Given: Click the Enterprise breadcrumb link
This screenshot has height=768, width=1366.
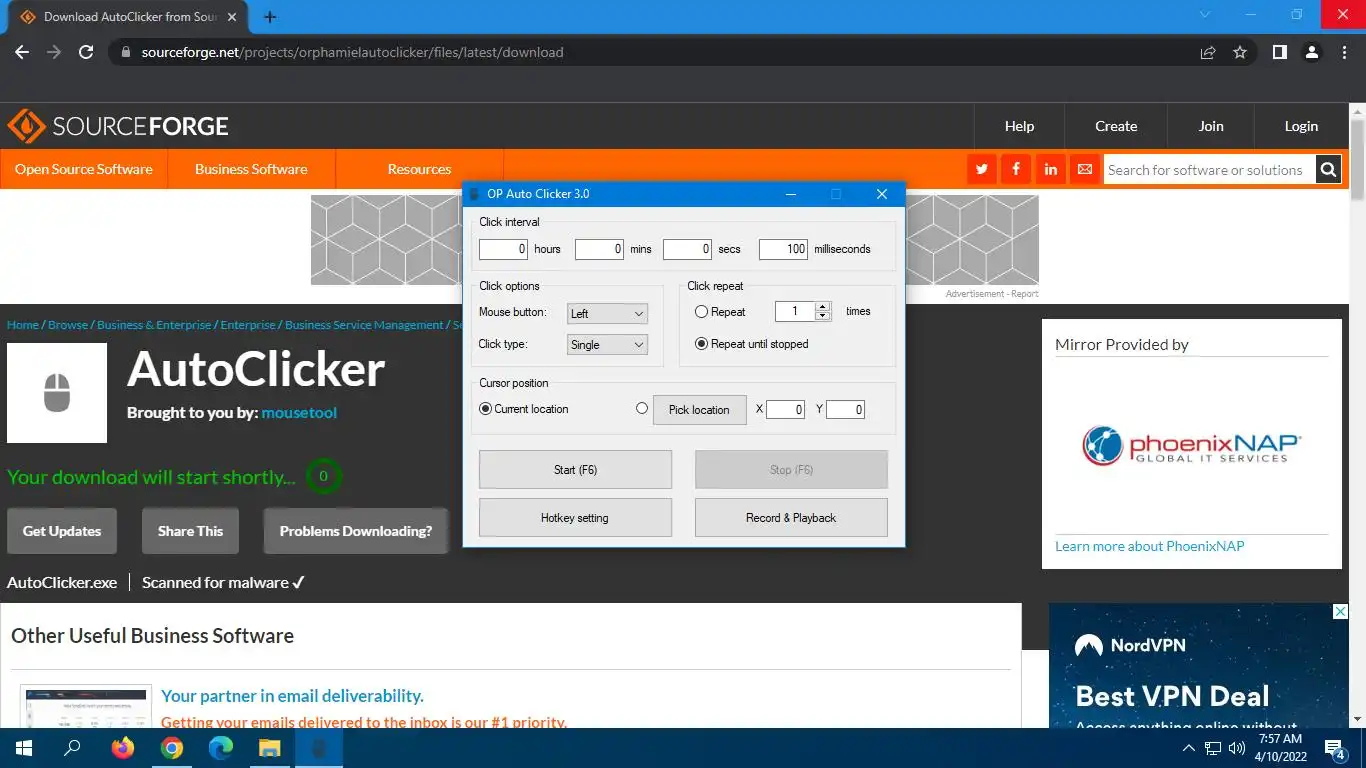Looking at the screenshot, I should (x=248, y=325).
